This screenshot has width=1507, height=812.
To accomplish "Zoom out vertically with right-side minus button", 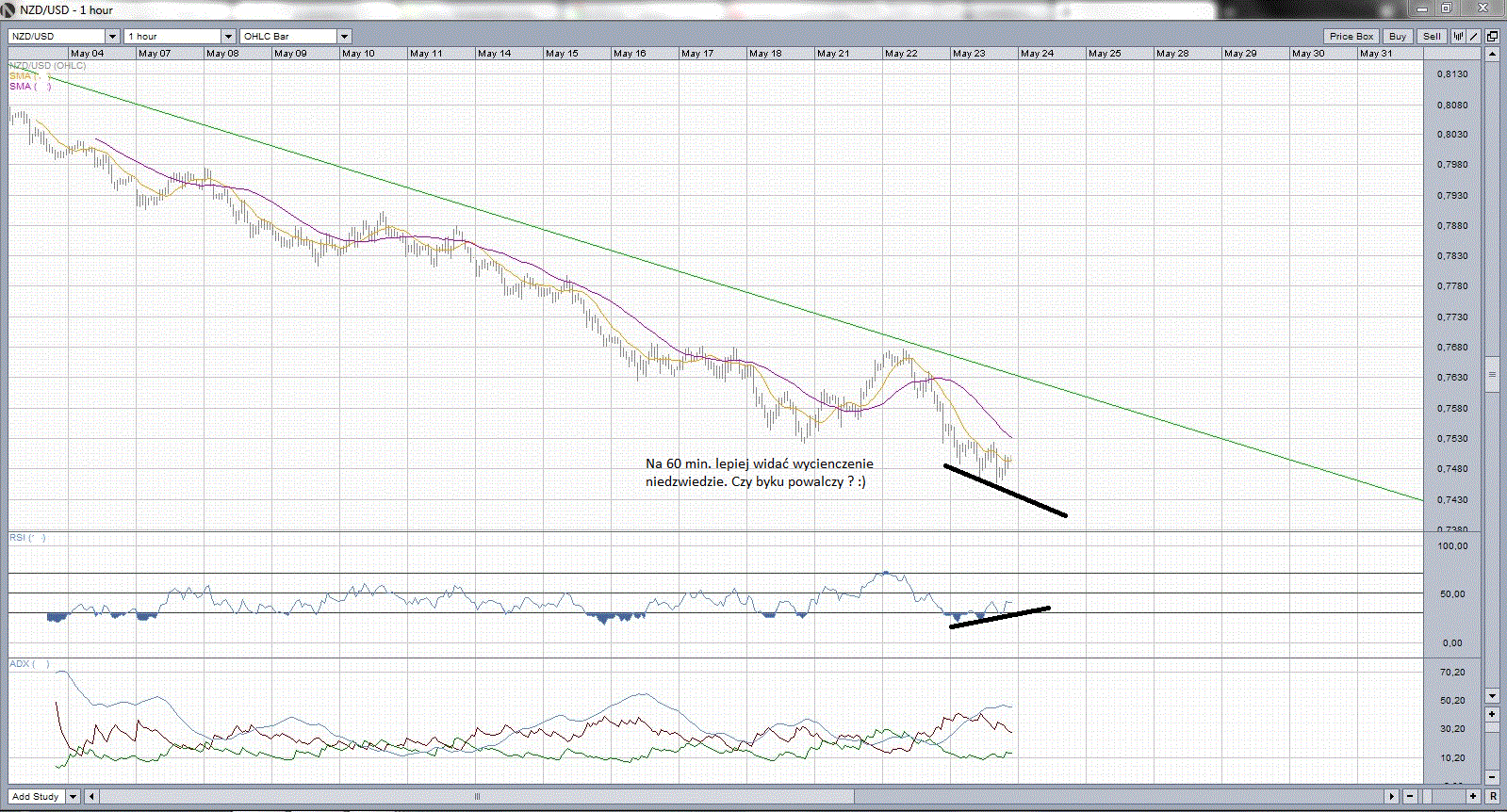I will coord(1492,777).
